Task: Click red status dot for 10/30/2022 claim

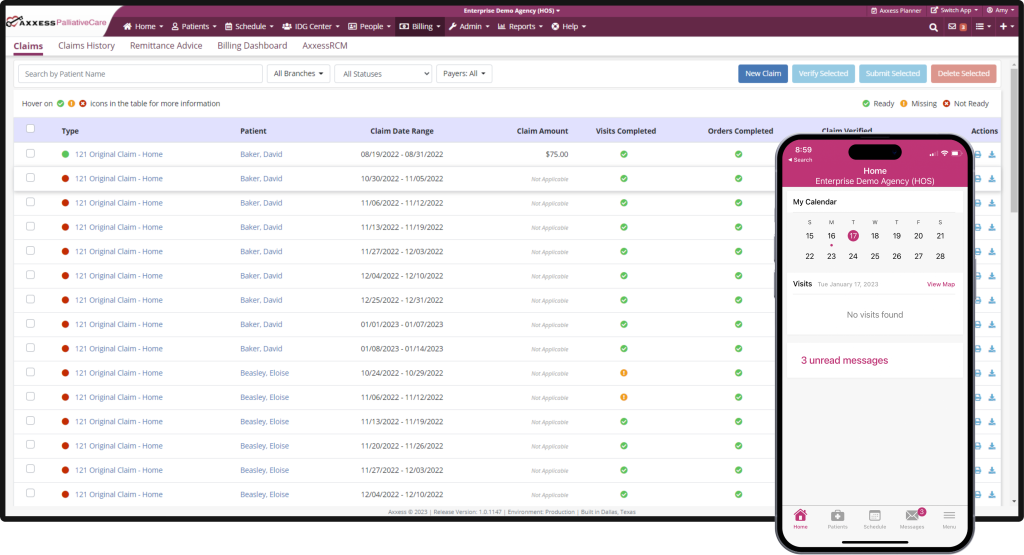Action: click(x=65, y=178)
